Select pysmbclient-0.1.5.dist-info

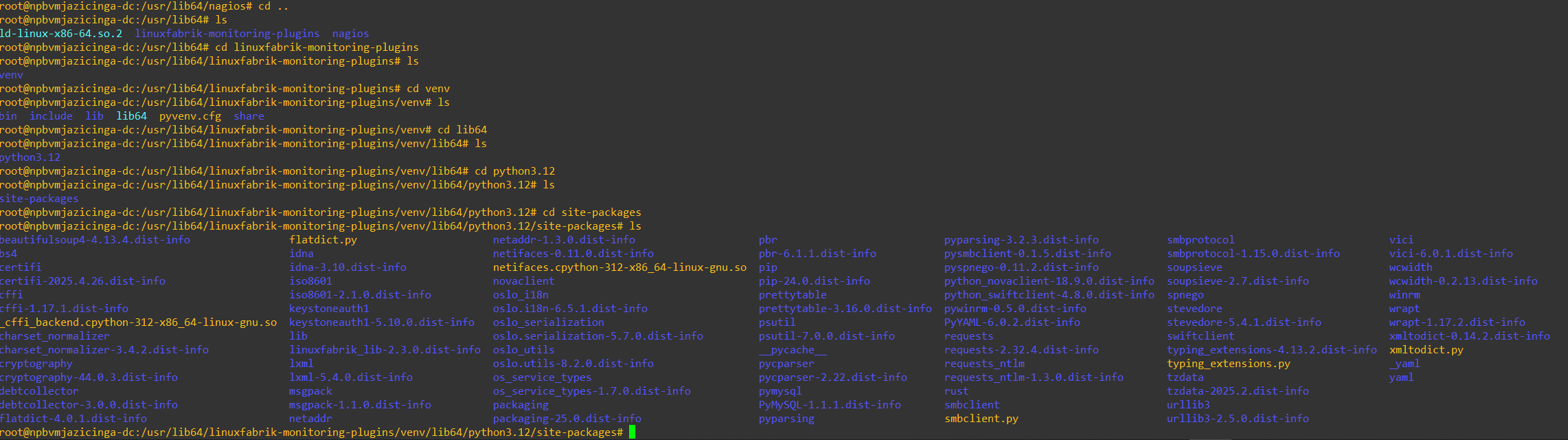(x=1027, y=254)
